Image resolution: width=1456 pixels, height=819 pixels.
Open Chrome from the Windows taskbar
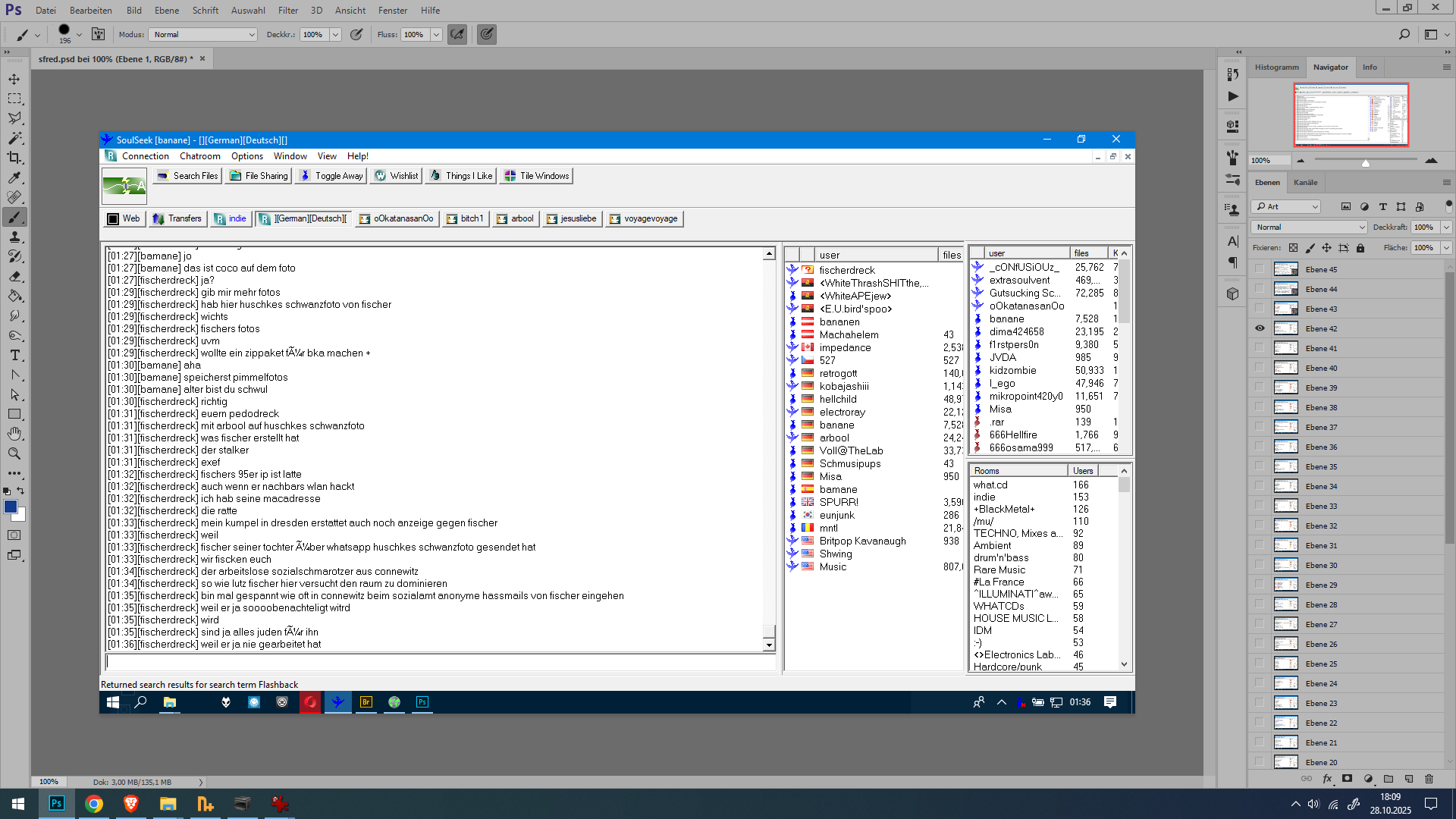(94, 804)
